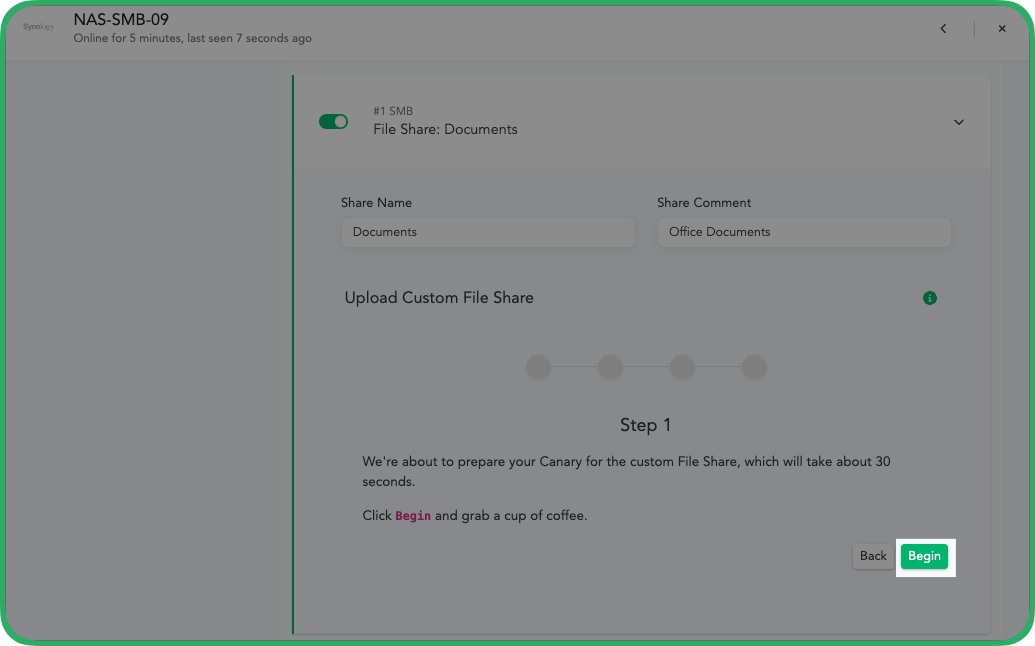Screen dimensions: 1035x646
Task: Select the fourth step circle in the progress indicator
Action: [754, 367]
